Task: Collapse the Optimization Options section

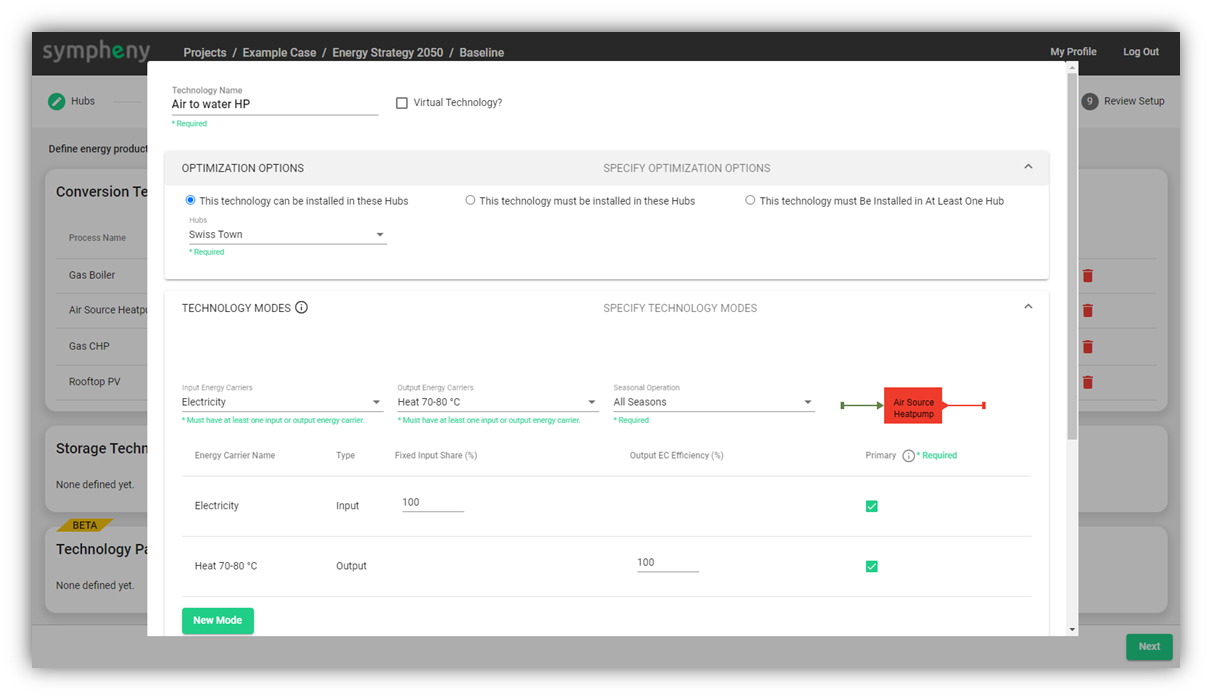Action: (1028, 167)
